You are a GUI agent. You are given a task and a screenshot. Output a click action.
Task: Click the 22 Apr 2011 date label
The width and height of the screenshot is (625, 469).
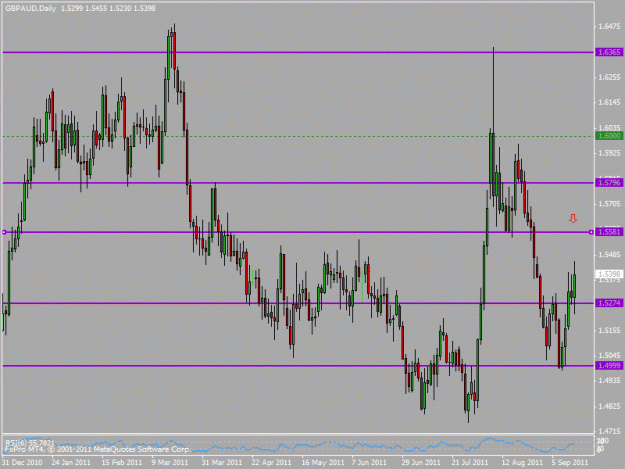tap(271, 462)
